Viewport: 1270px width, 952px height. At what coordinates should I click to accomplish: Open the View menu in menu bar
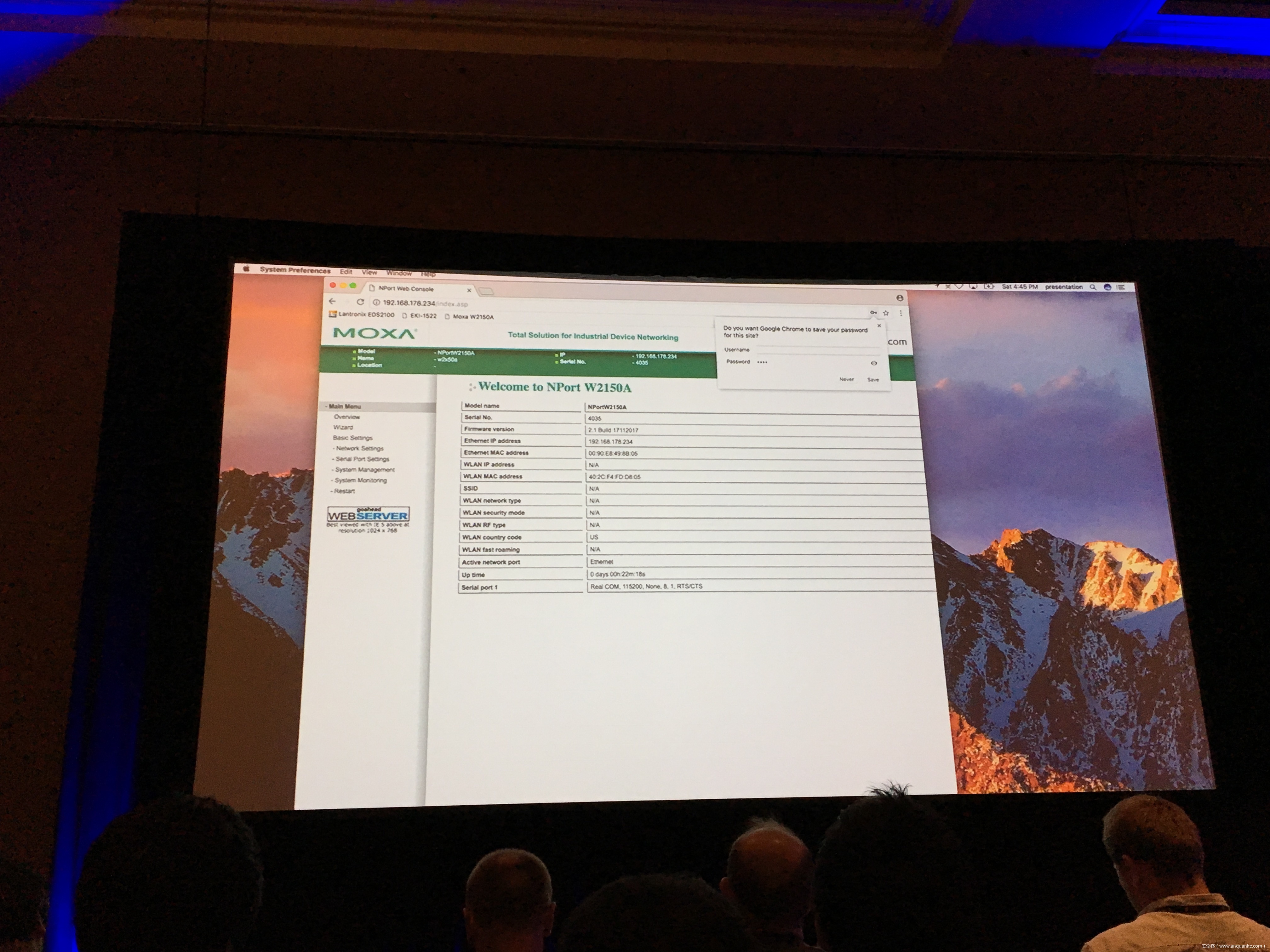369,272
